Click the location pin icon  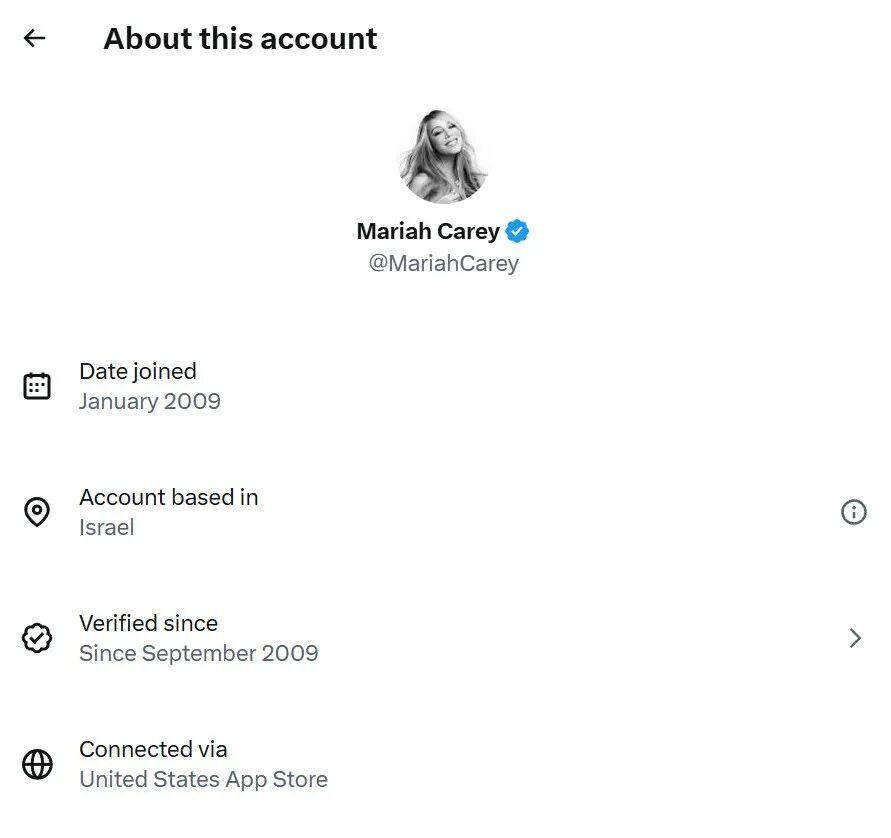[37, 512]
